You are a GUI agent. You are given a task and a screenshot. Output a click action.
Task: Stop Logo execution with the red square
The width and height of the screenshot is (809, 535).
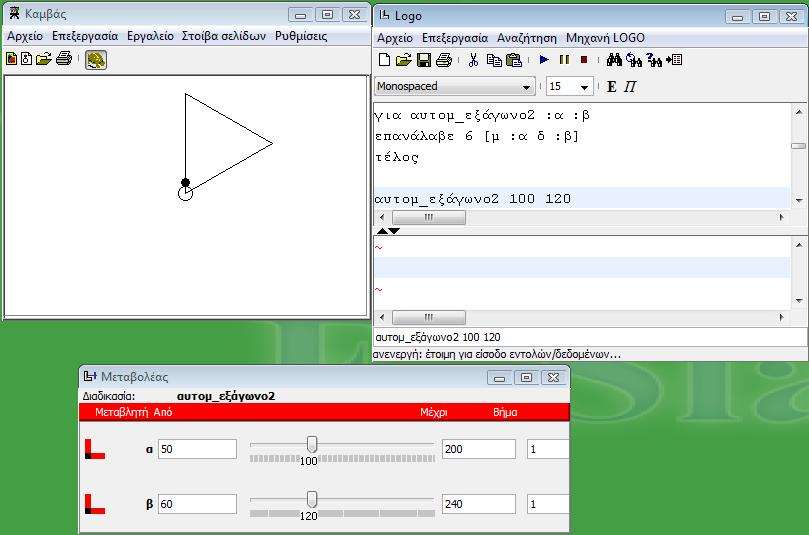584,60
